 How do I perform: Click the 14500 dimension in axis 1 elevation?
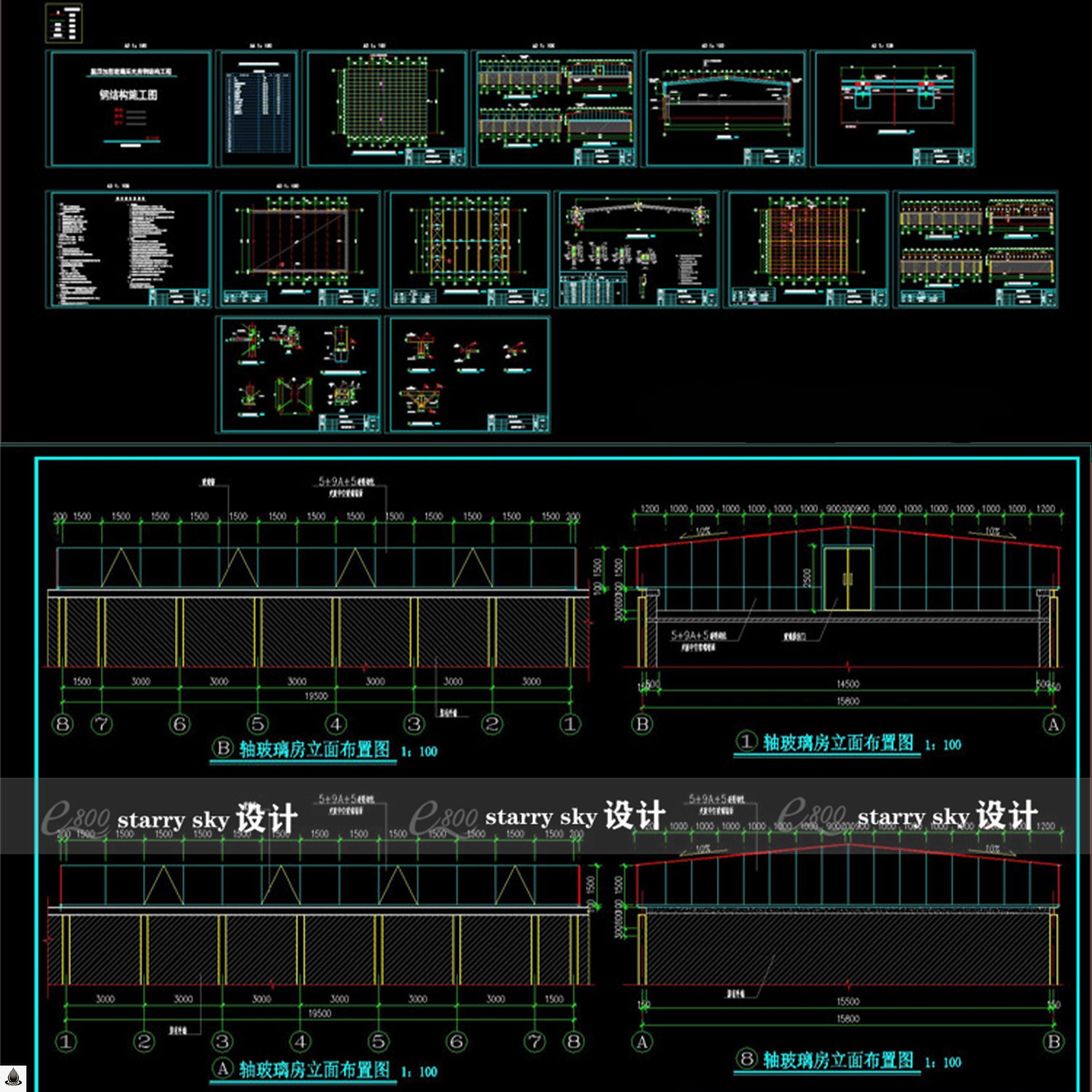[848, 684]
